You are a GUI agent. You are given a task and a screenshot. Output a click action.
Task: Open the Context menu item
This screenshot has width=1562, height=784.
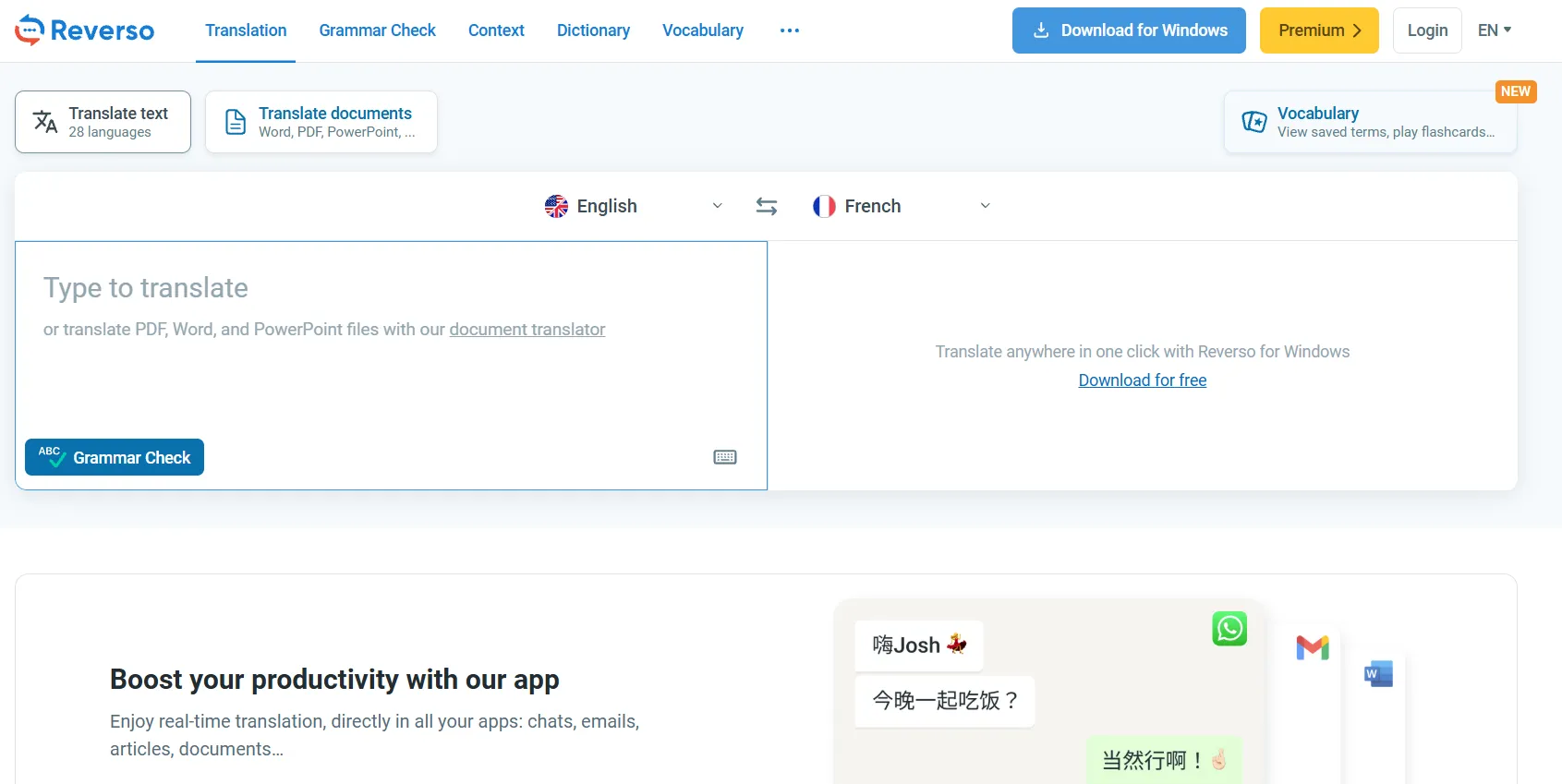click(496, 30)
